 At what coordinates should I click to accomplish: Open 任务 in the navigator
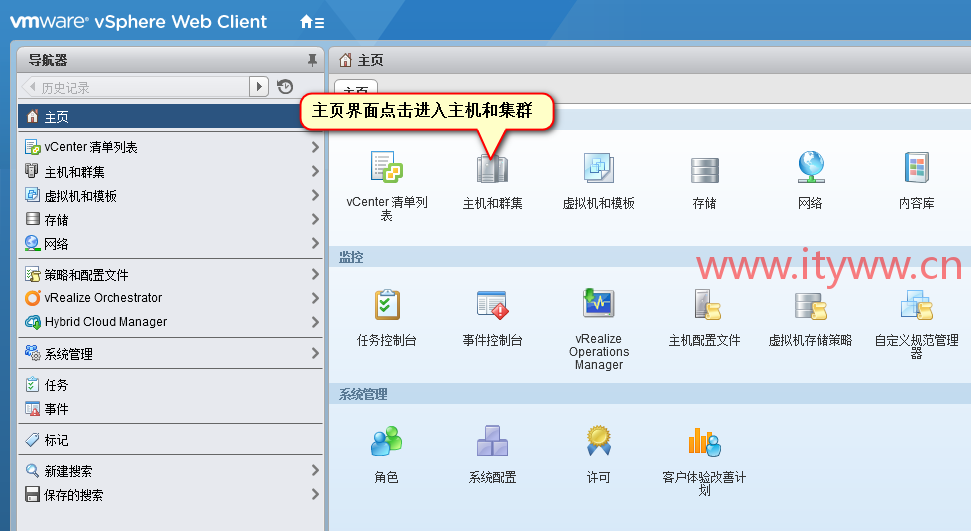pyautogui.click(x=171, y=385)
